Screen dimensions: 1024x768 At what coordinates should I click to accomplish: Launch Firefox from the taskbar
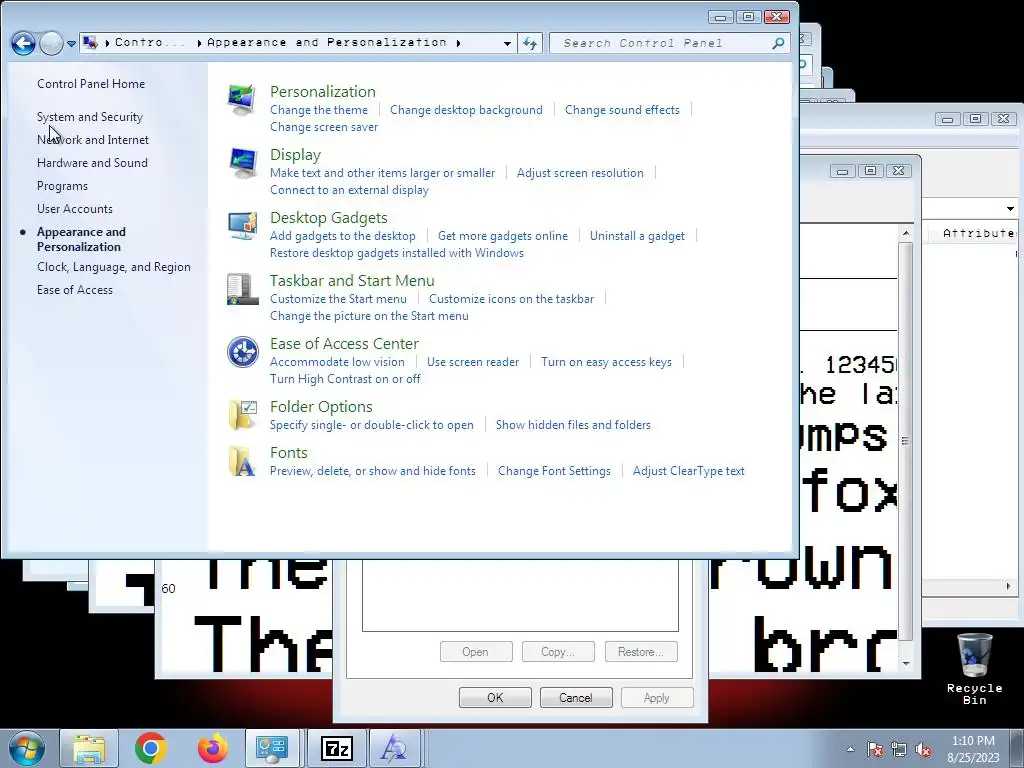tap(213, 748)
